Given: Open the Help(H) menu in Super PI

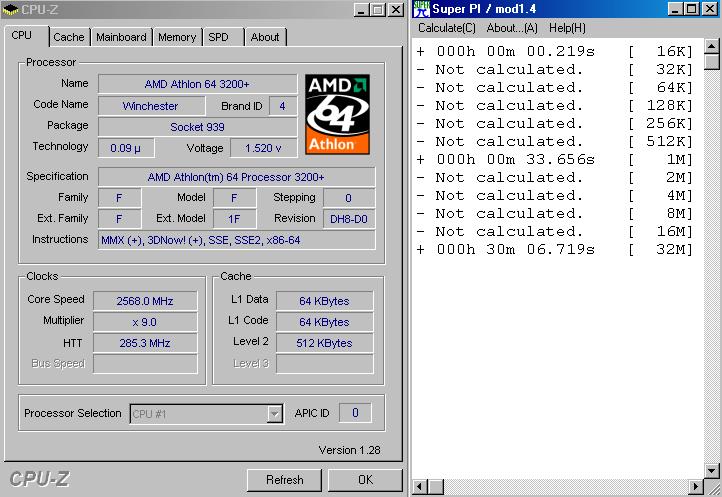Looking at the screenshot, I should pyautogui.click(x=567, y=28).
